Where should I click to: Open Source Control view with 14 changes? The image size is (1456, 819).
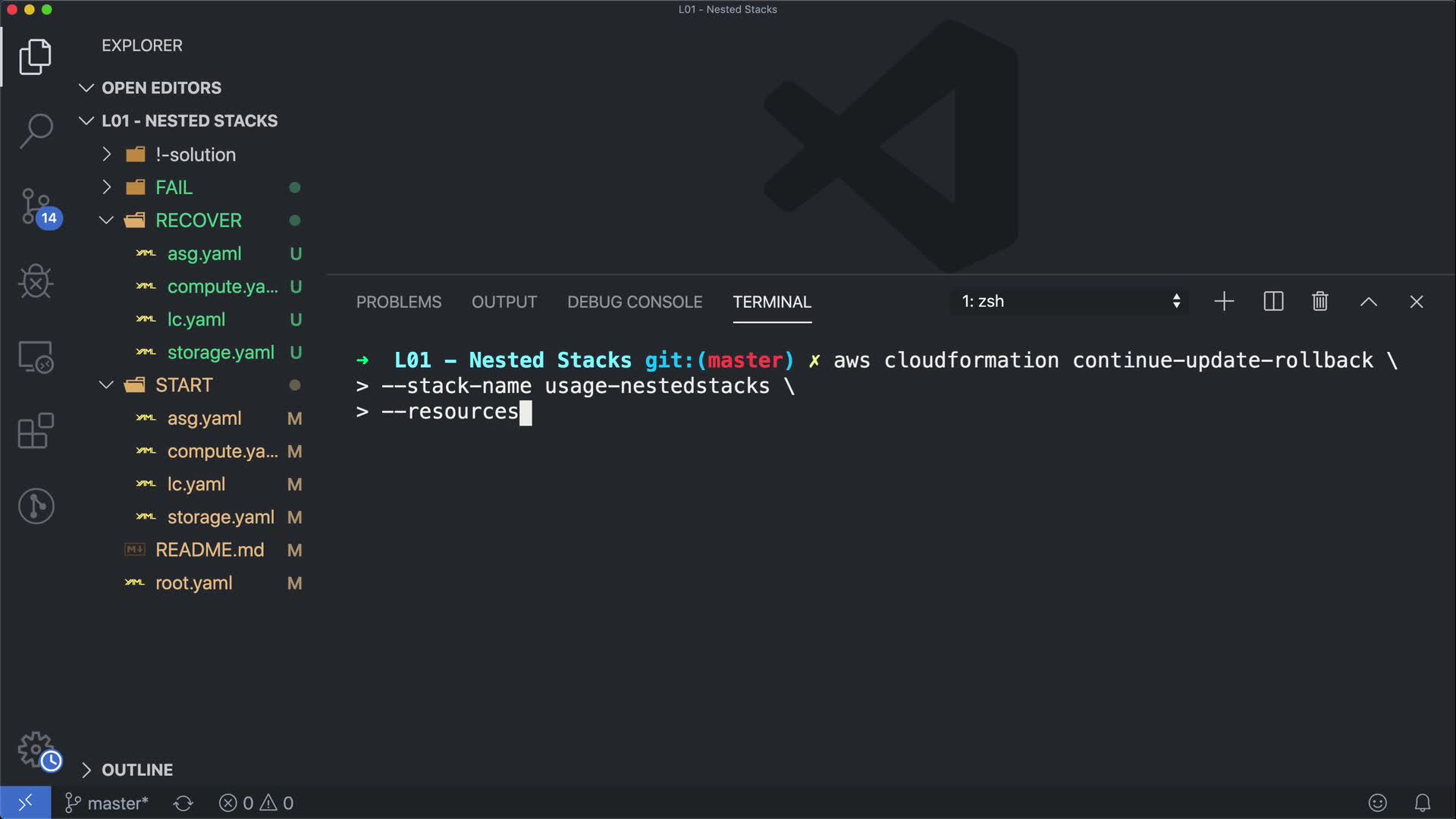[x=36, y=206]
